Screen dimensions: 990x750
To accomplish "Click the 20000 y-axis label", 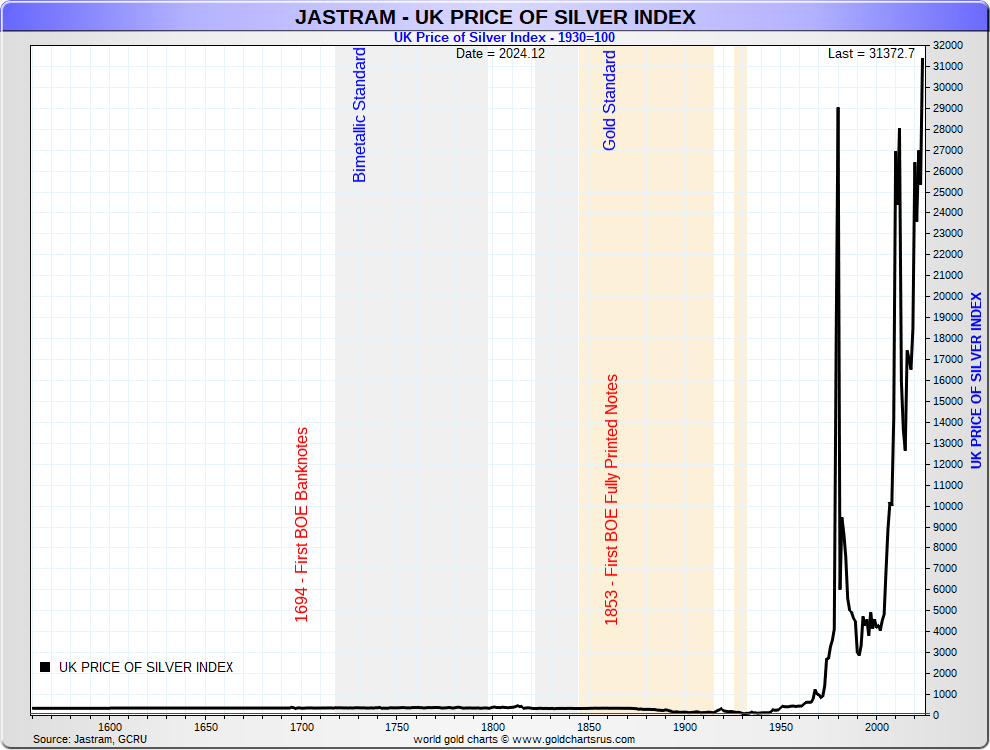I will point(948,296).
